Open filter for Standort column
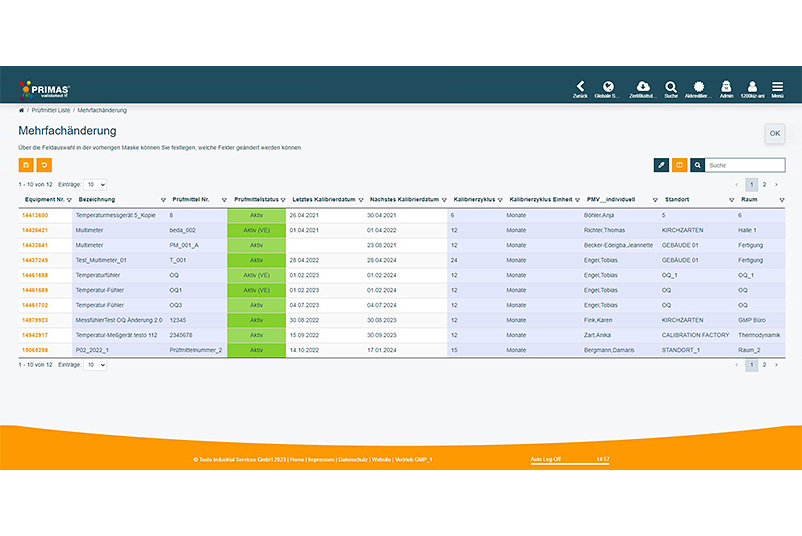 click(731, 200)
